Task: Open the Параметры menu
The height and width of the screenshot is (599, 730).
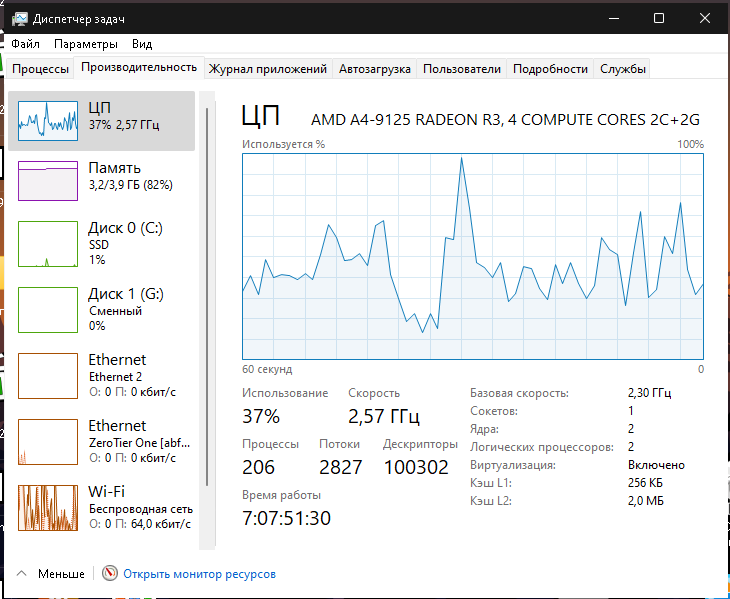Action: (x=86, y=44)
